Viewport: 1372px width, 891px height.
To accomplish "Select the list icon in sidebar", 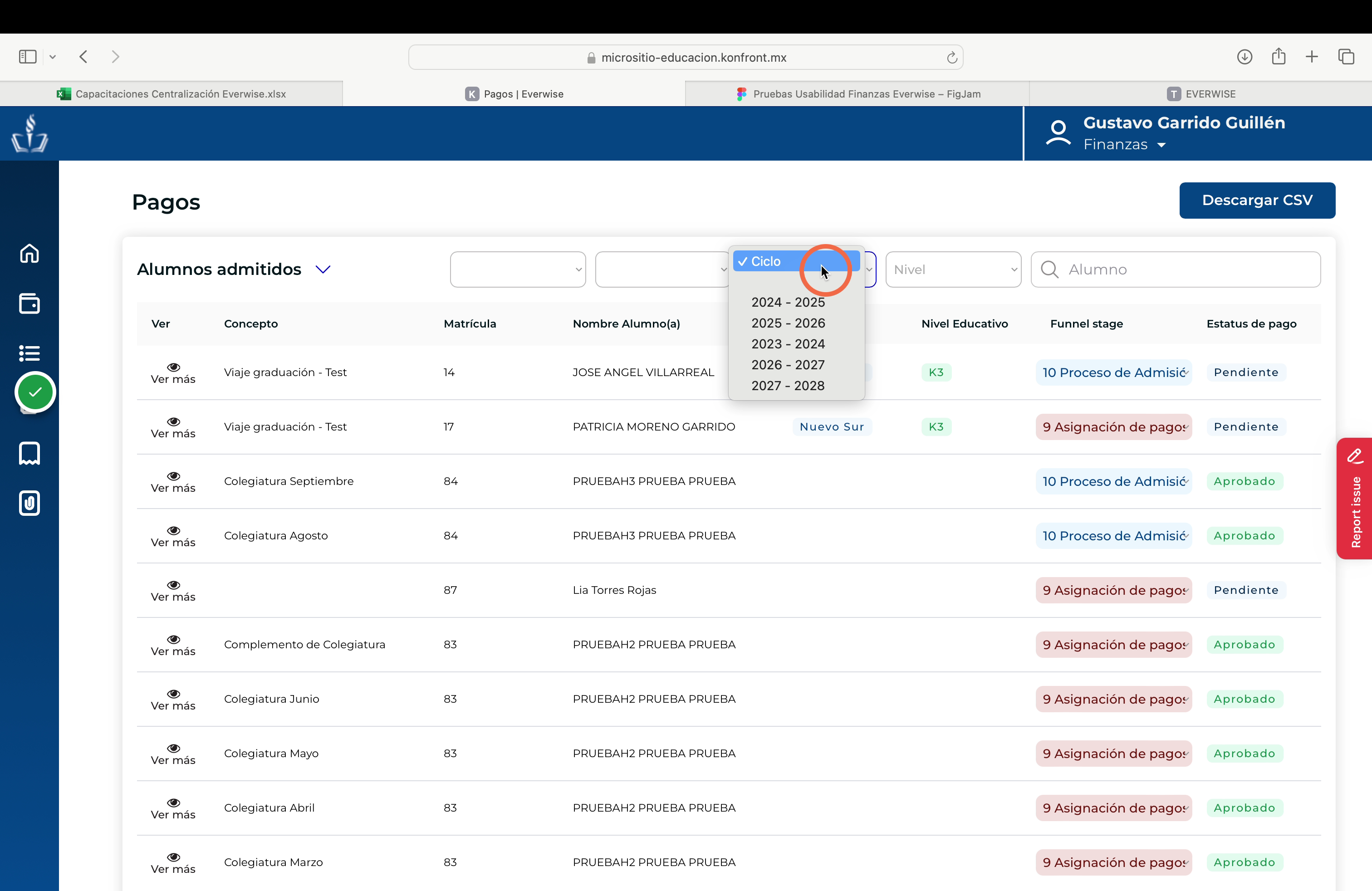I will pyautogui.click(x=29, y=352).
